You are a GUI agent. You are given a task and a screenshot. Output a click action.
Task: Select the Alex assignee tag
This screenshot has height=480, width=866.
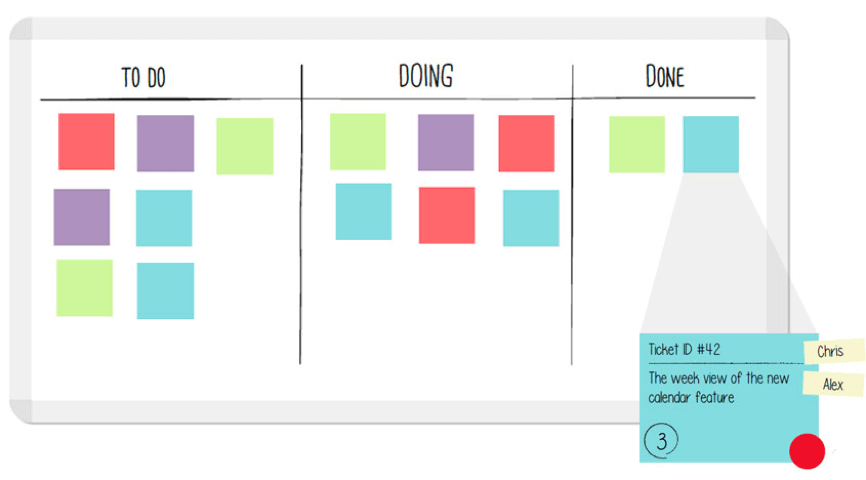coord(833,385)
